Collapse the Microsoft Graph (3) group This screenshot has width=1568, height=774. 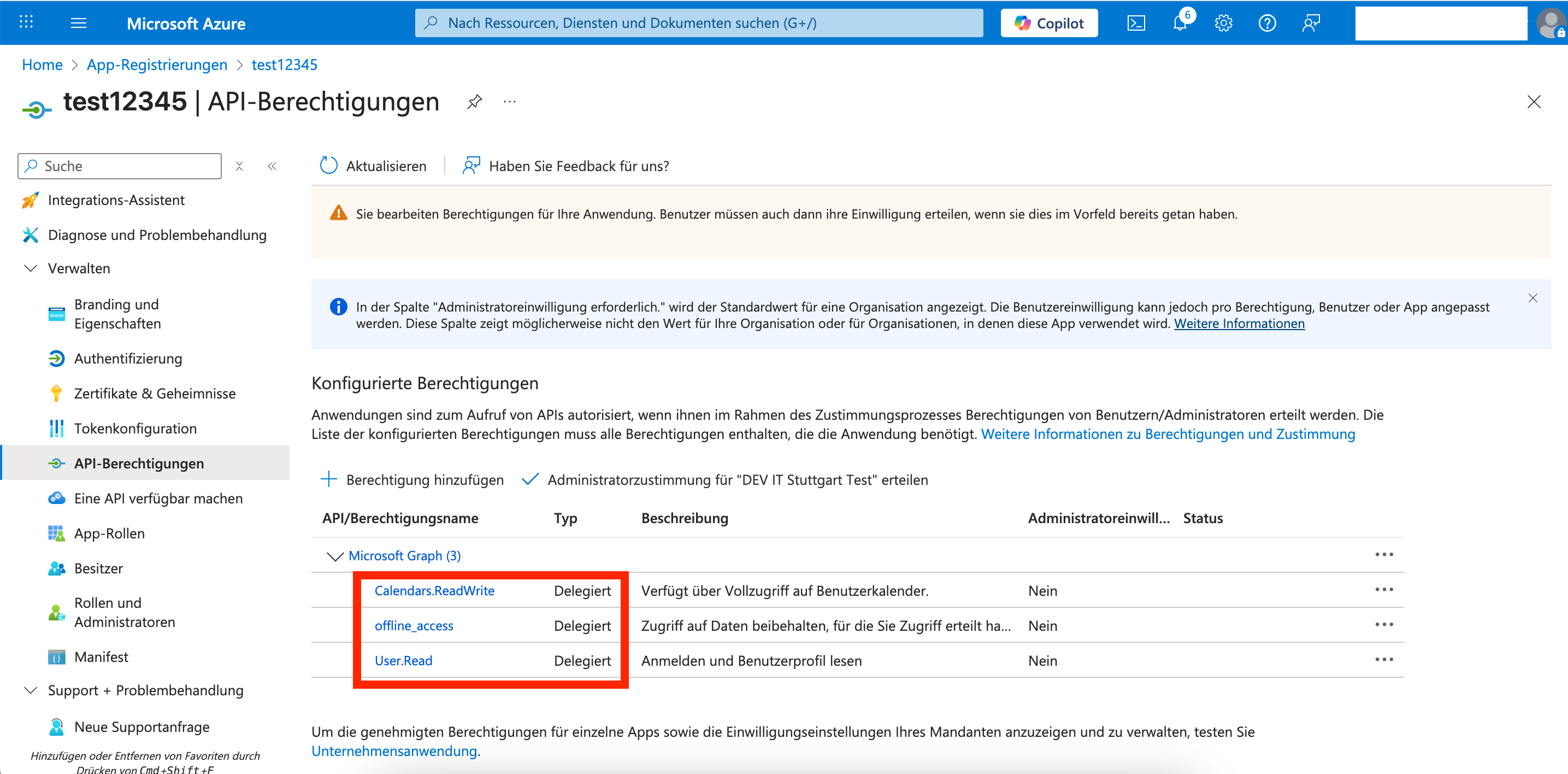pyautogui.click(x=335, y=556)
